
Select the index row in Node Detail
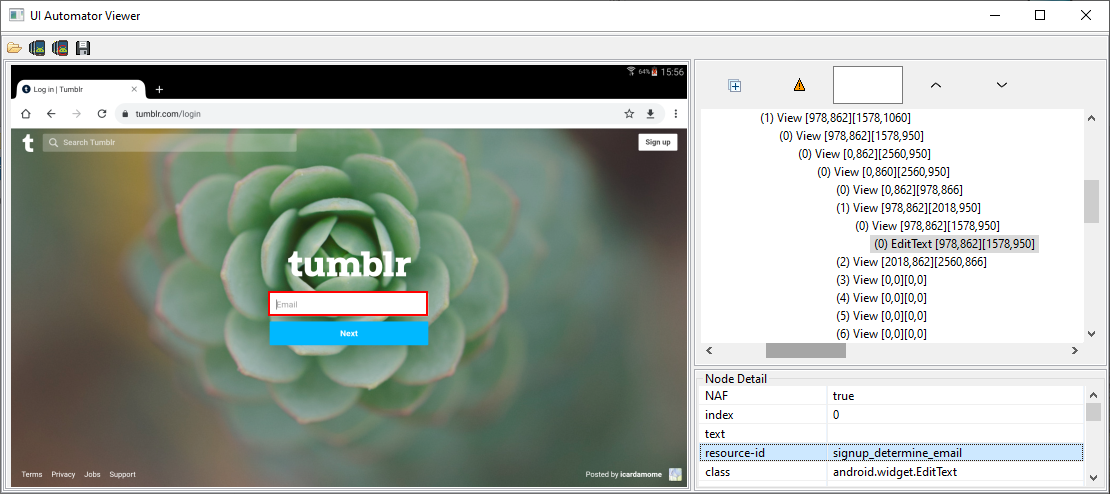pos(892,415)
